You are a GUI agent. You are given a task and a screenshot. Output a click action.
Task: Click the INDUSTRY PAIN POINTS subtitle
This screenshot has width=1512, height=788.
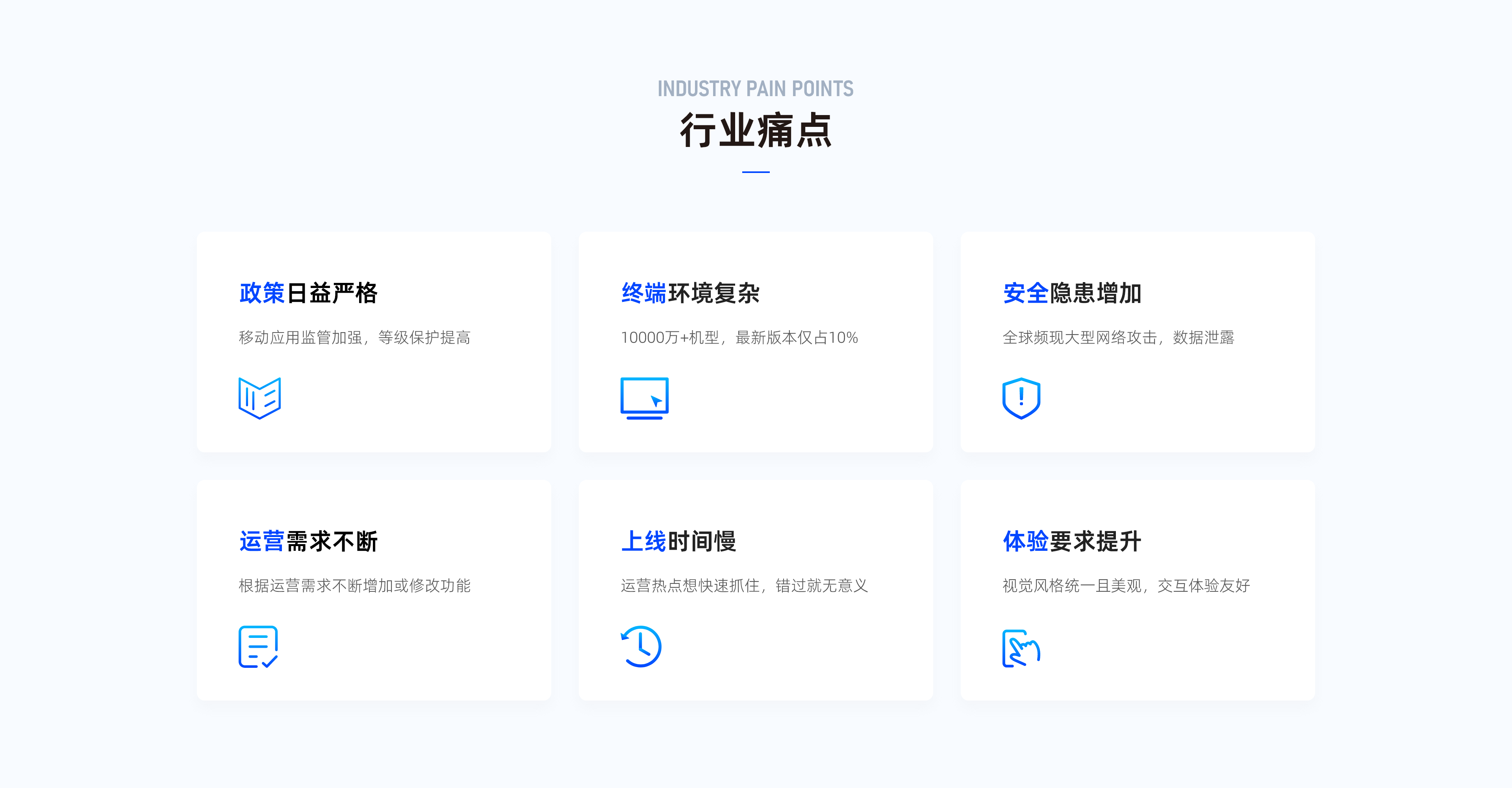pos(756,89)
